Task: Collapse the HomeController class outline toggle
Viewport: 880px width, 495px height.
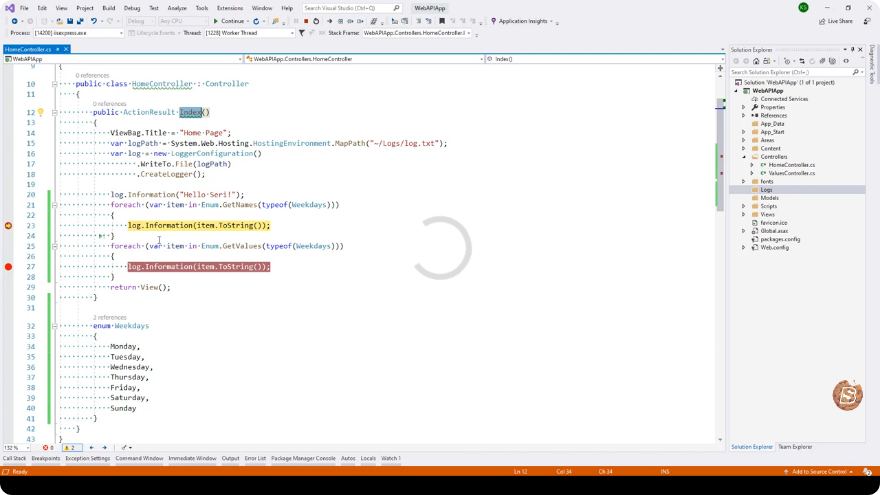Action: [x=54, y=84]
